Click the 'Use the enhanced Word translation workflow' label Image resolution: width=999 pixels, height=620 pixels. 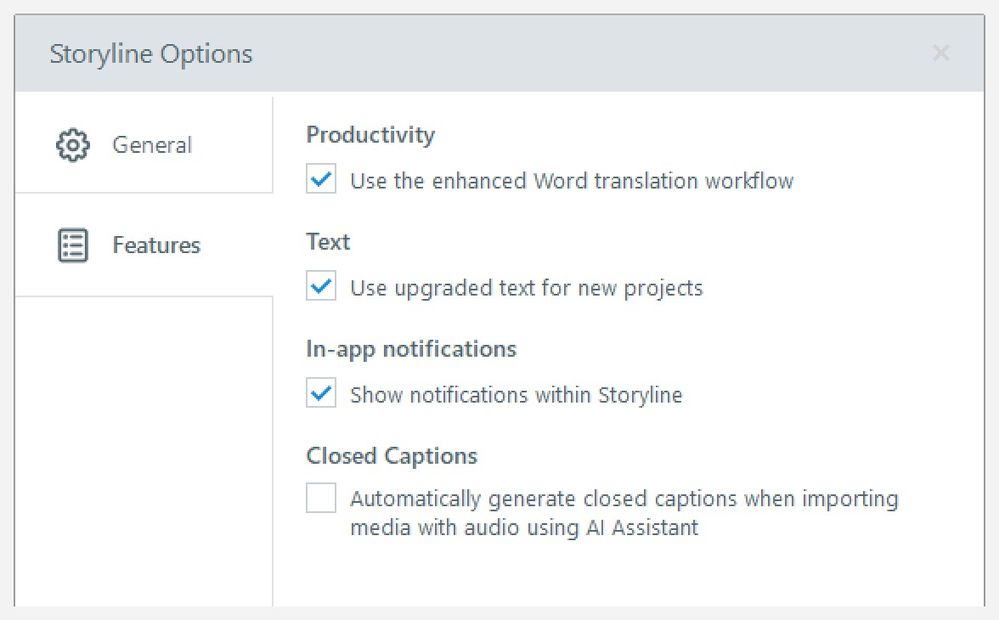point(571,181)
